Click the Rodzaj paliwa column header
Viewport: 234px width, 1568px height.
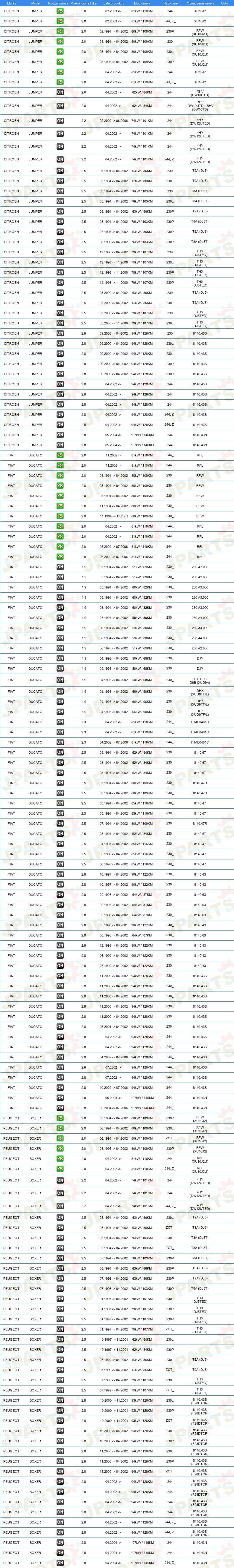pyautogui.click(x=58, y=3)
